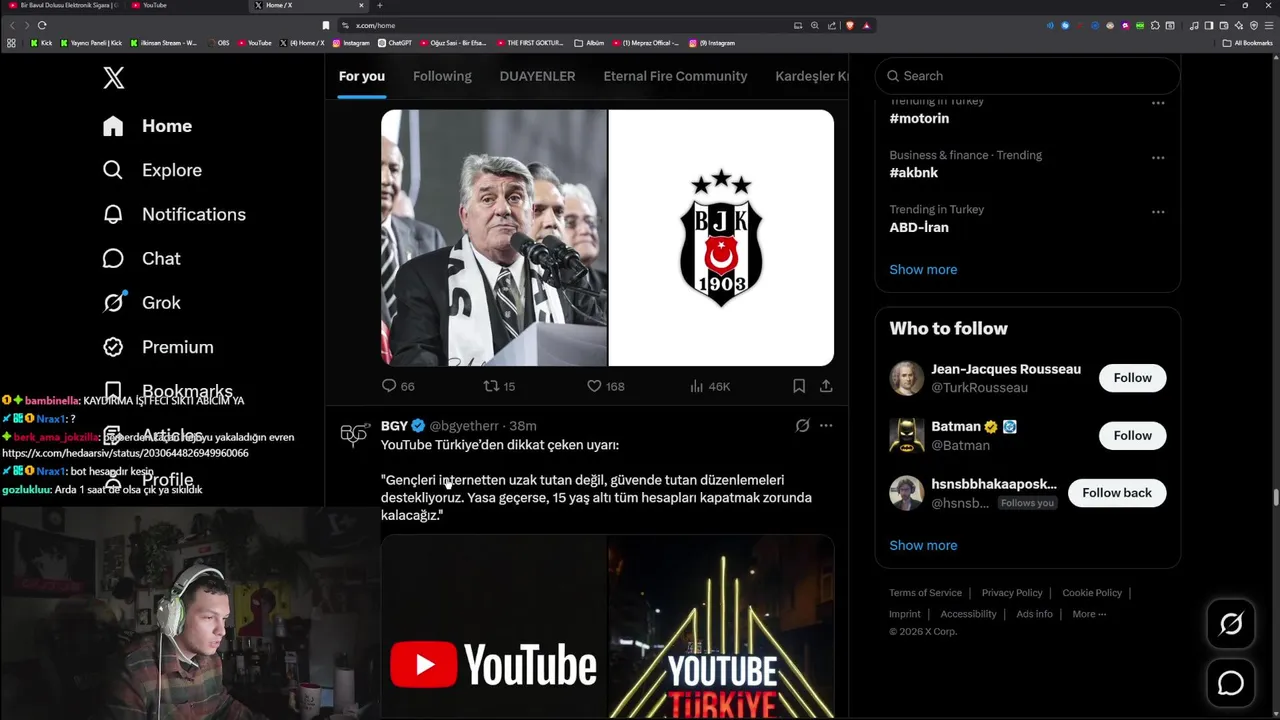
Task: Open the ABD-İran trend
Action: [x=919, y=227]
